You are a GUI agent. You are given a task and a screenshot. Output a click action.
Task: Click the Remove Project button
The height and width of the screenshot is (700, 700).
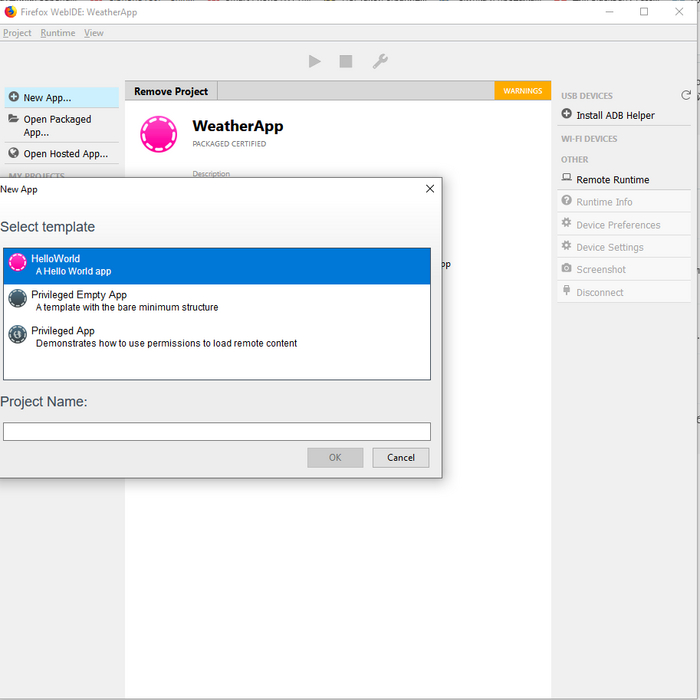click(171, 91)
